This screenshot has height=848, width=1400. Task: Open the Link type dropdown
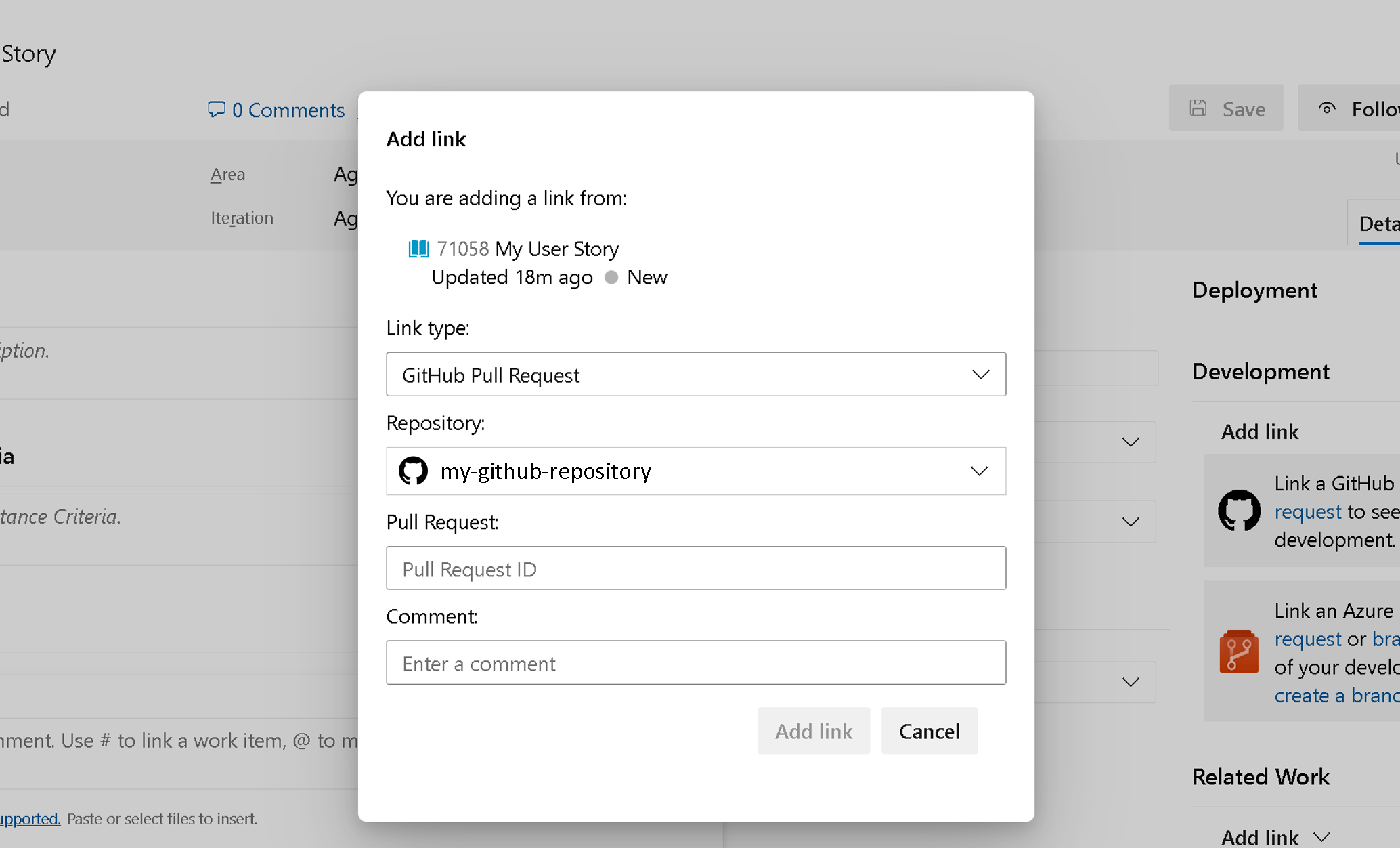(x=695, y=374)
